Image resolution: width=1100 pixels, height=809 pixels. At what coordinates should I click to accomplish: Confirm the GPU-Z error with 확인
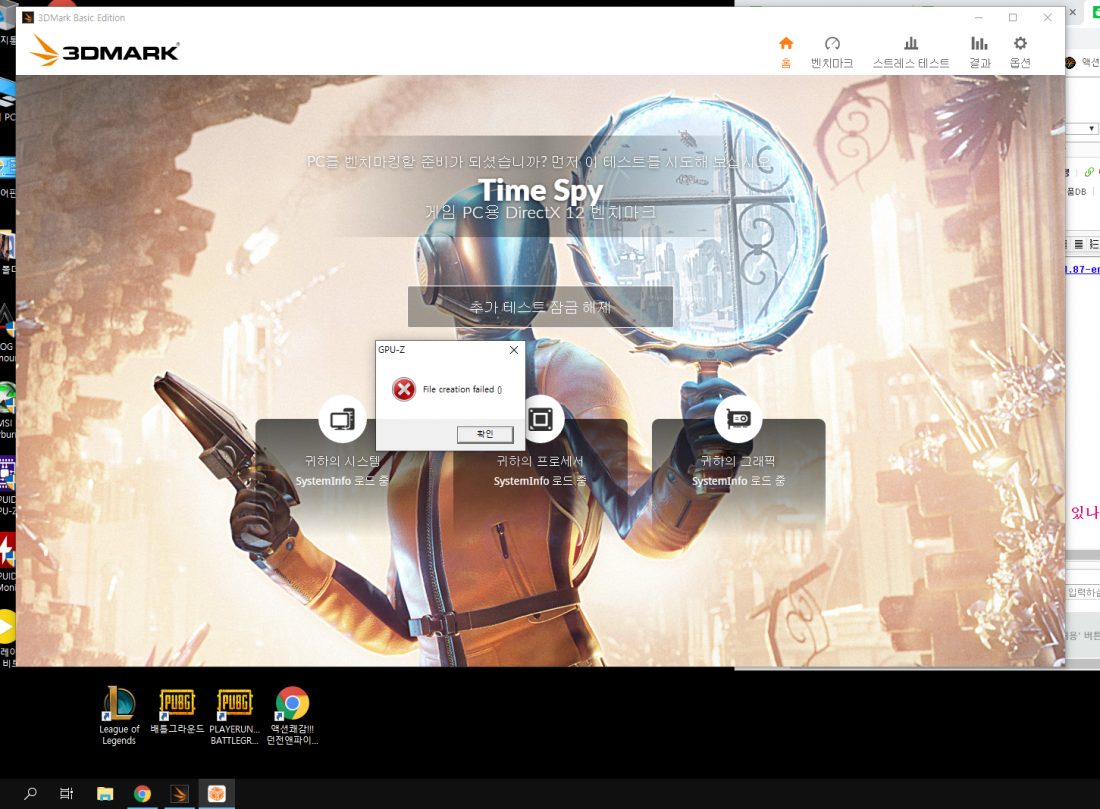pos(485,434)
